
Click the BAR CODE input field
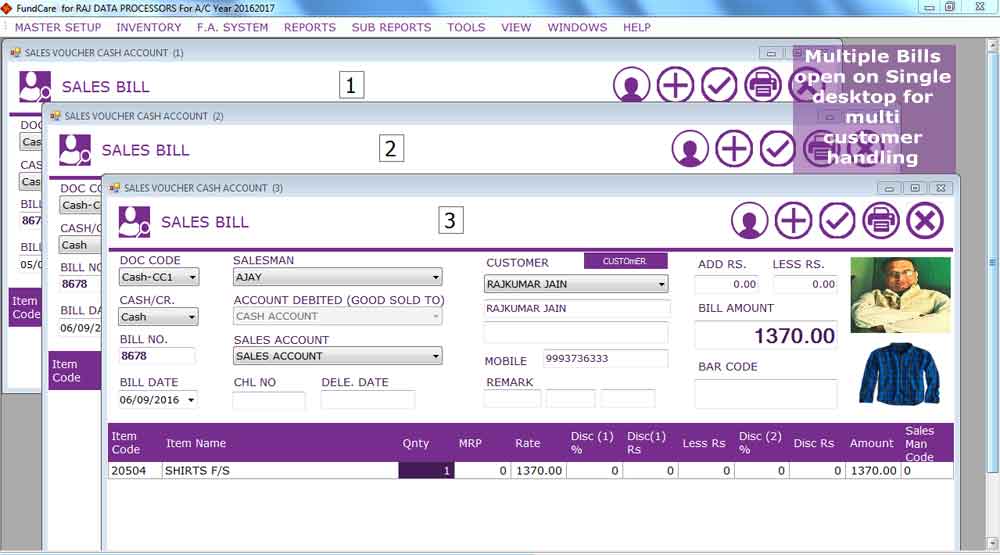(765, 394)
